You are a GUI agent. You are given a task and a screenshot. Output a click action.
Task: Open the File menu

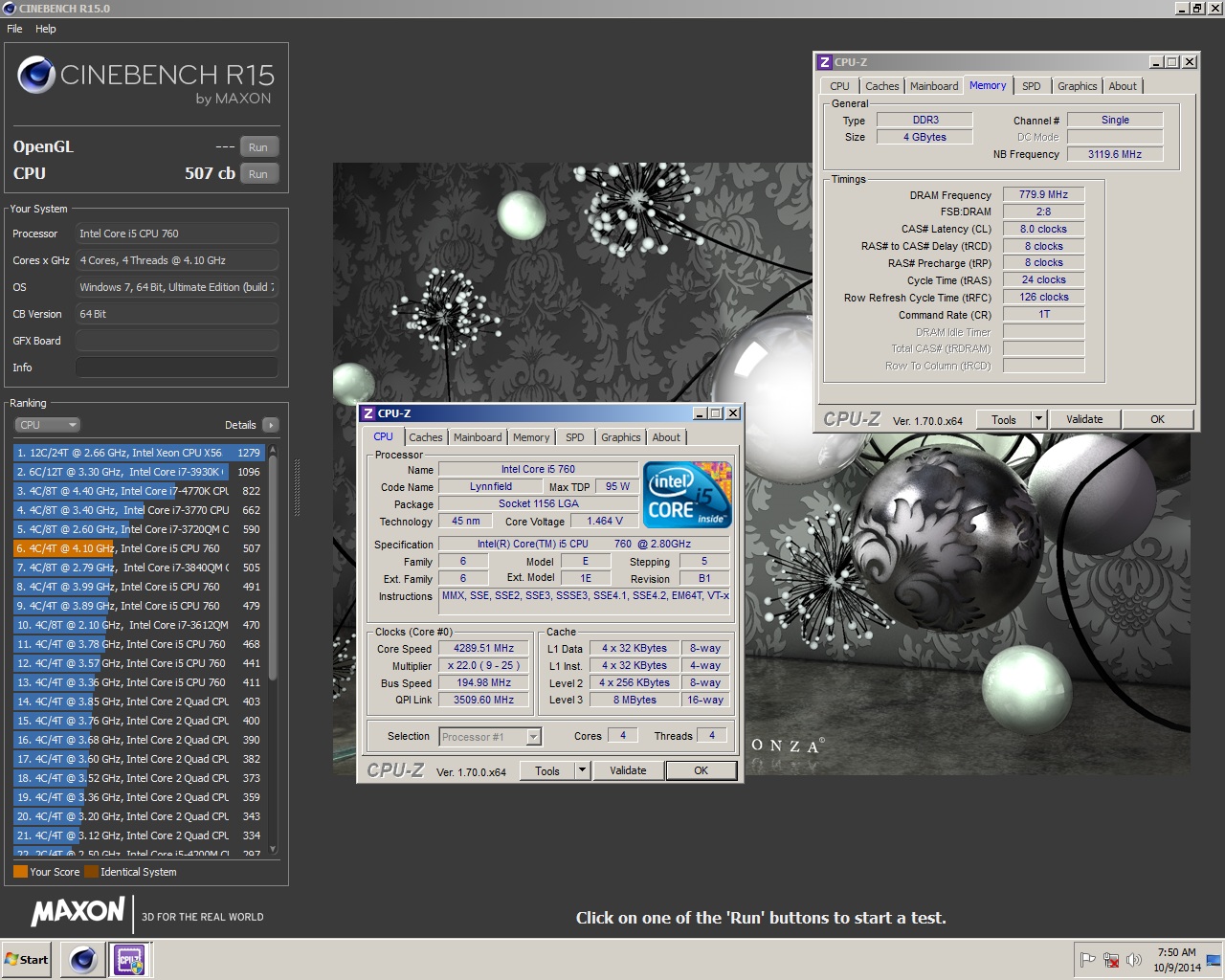point(14,29)
